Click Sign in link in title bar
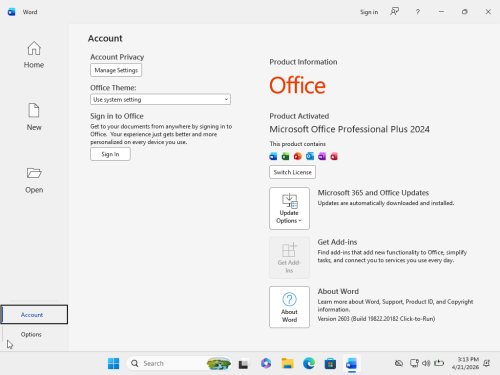Screen dimensions: 500x375 pos(369,12)
